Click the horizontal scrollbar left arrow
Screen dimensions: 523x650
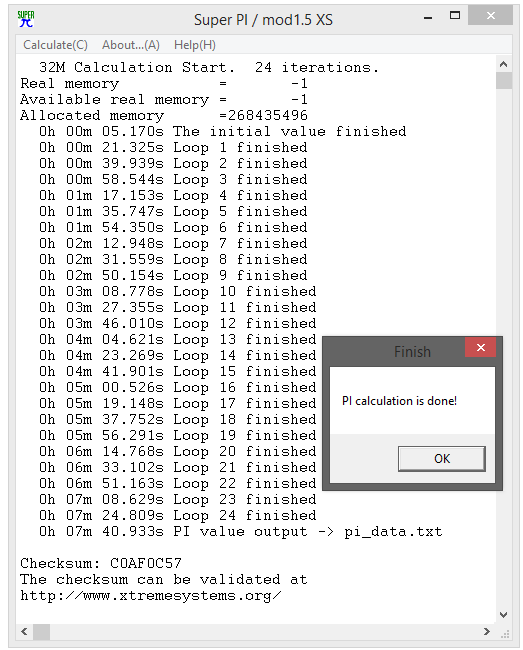pyautogui.click(x=24, y=632)
